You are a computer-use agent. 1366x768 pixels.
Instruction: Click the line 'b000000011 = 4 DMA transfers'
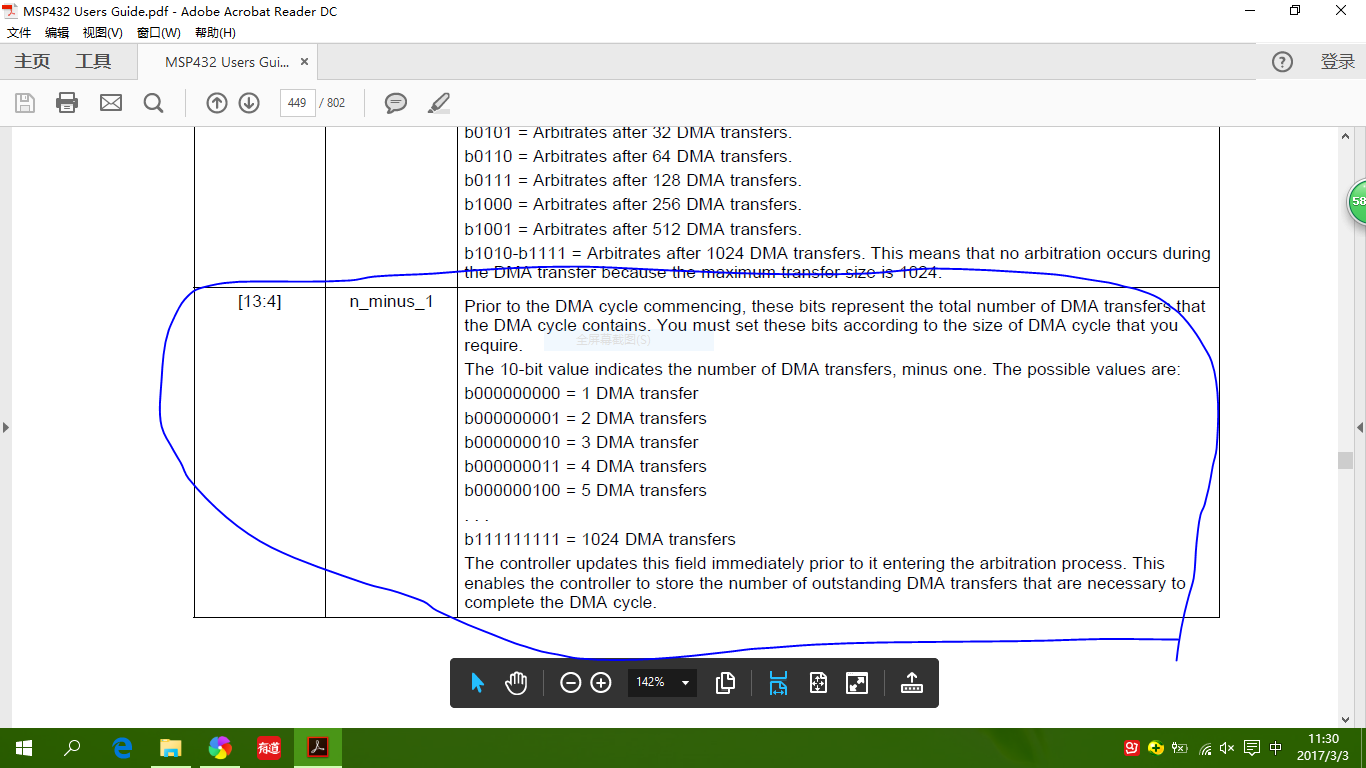pyautogui.click(x=585, y=466)
